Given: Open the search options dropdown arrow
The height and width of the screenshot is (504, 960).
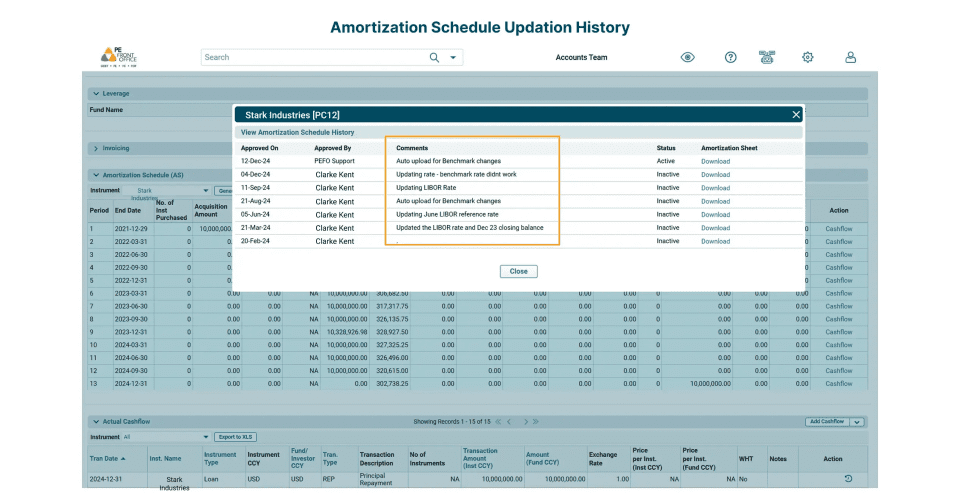Looking at the screenshot, I should click(x=453, y=58).
